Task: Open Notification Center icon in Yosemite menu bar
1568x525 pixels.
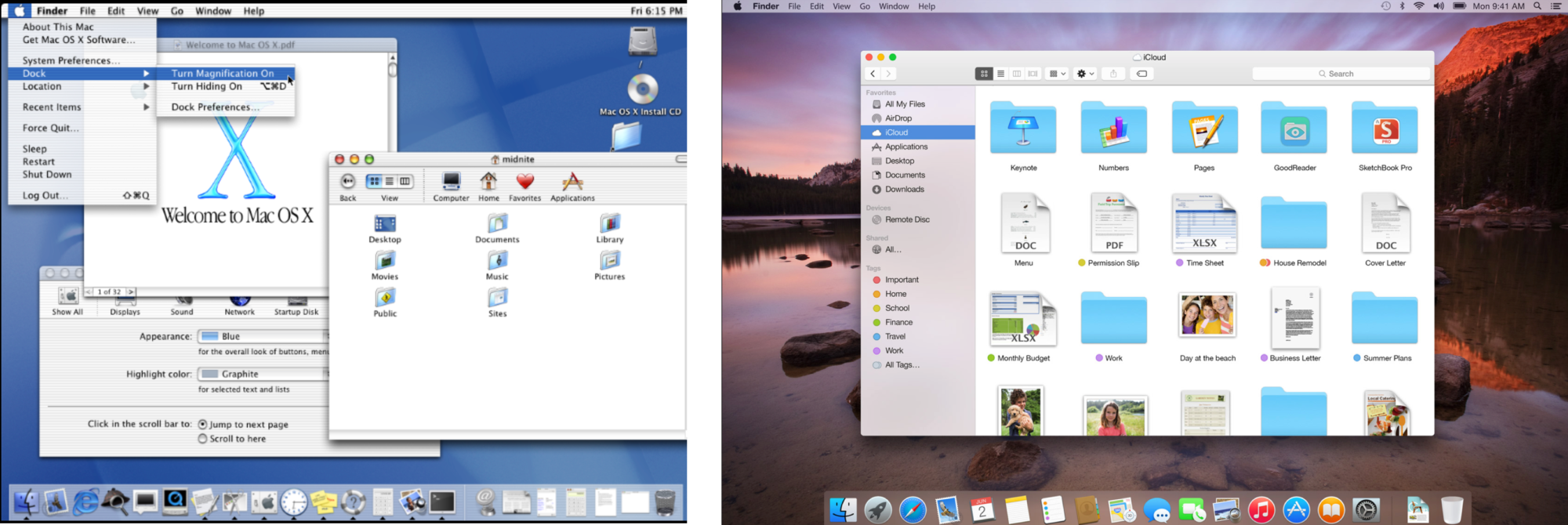Action: click(1556, 6)
